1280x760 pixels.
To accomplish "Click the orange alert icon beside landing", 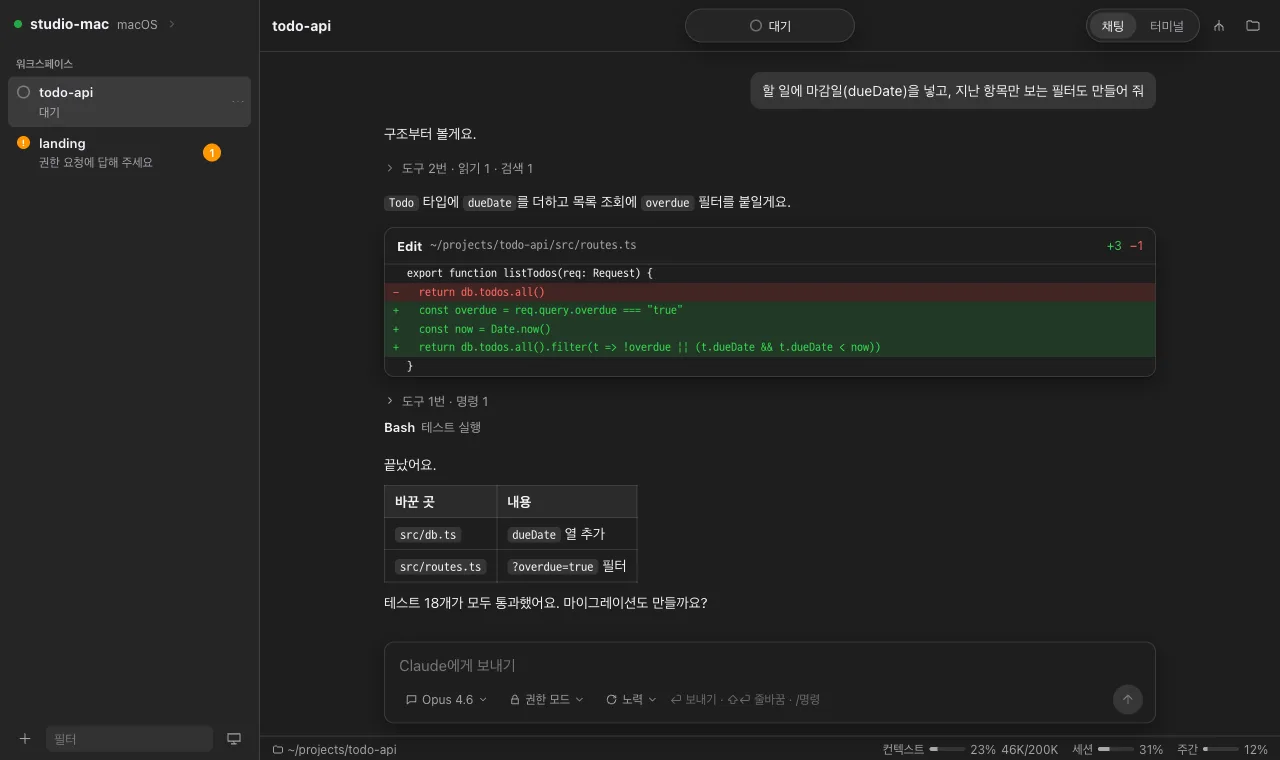I will (x=24, y=143).
